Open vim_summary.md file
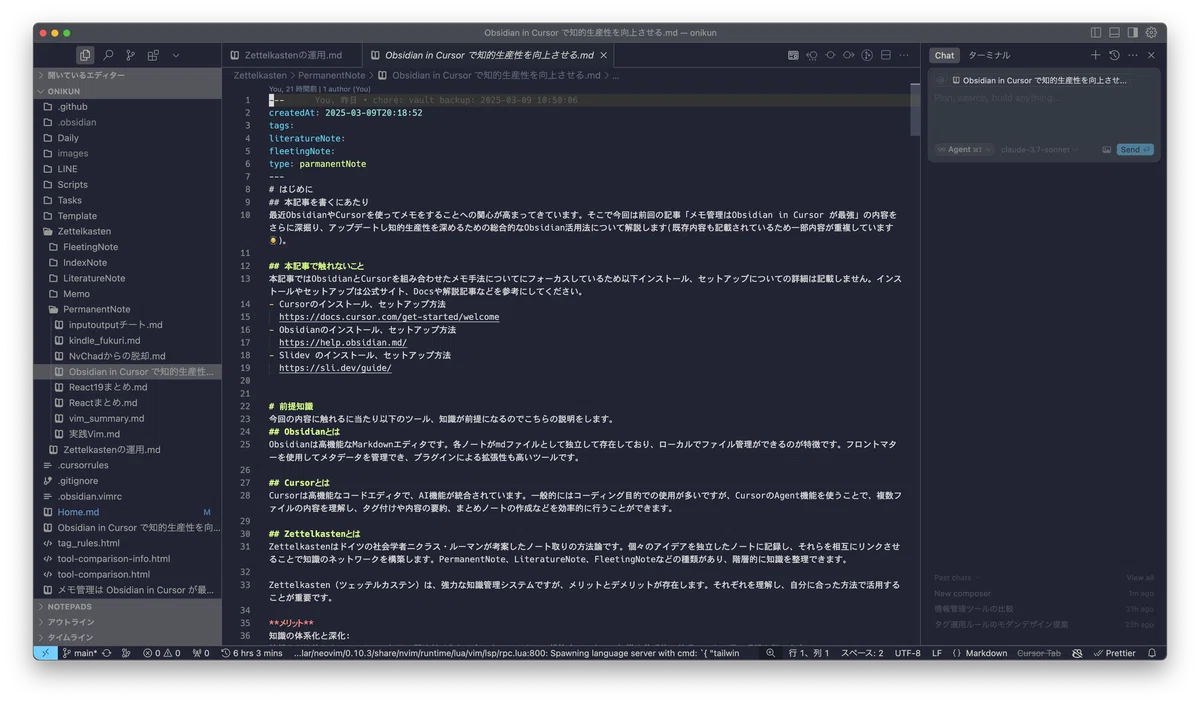Viewport: 1200px width, 704px height. tap(127, 418)
